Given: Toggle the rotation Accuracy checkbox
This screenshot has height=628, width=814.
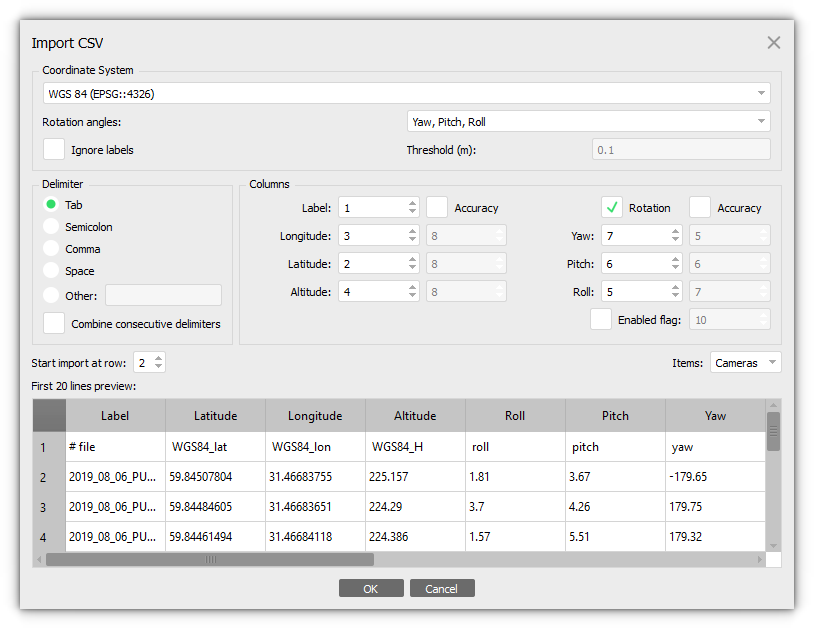Looking at the screenshot, I should 700,208.
